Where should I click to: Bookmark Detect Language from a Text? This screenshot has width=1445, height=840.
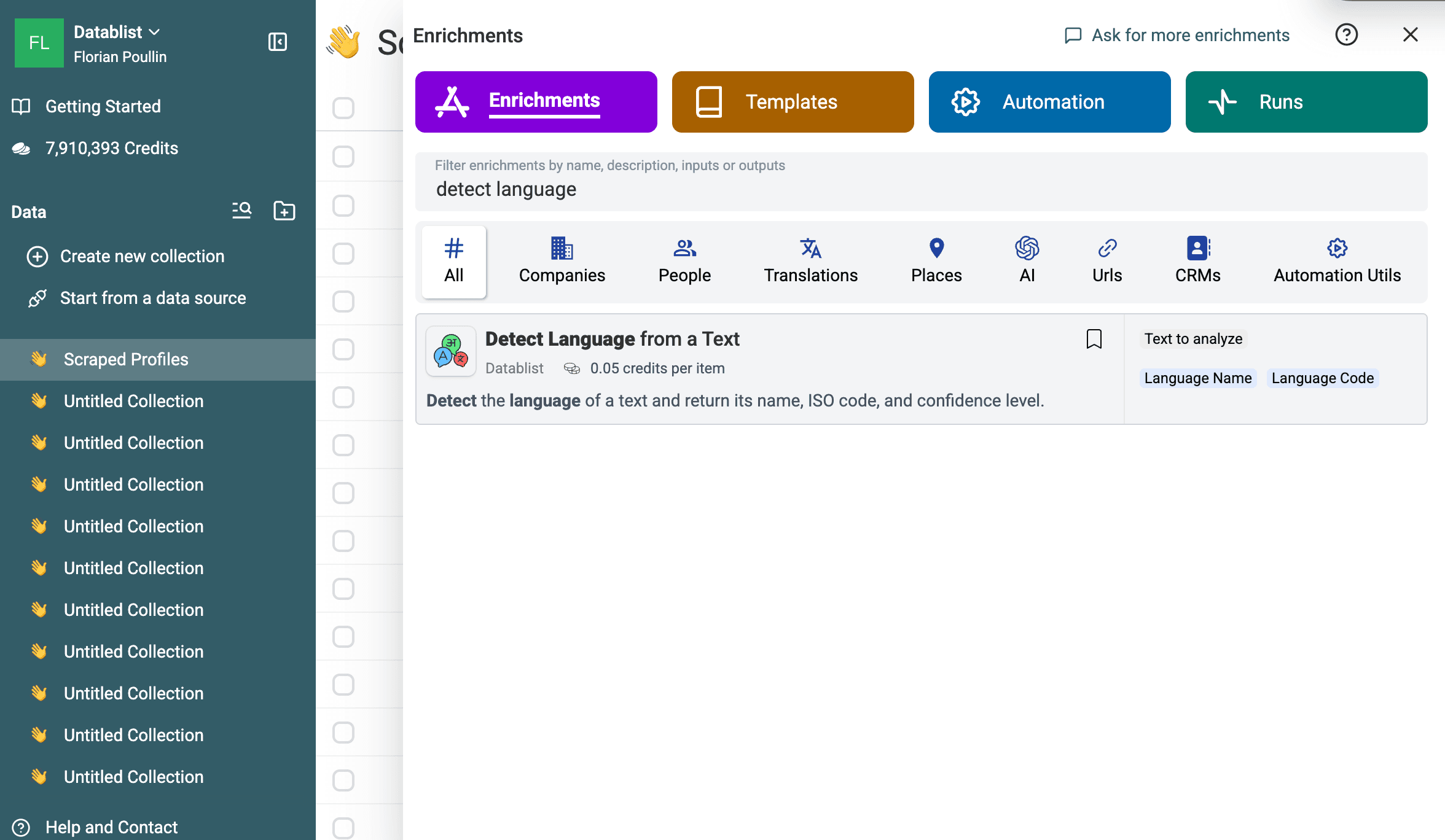click(1094, 339)
